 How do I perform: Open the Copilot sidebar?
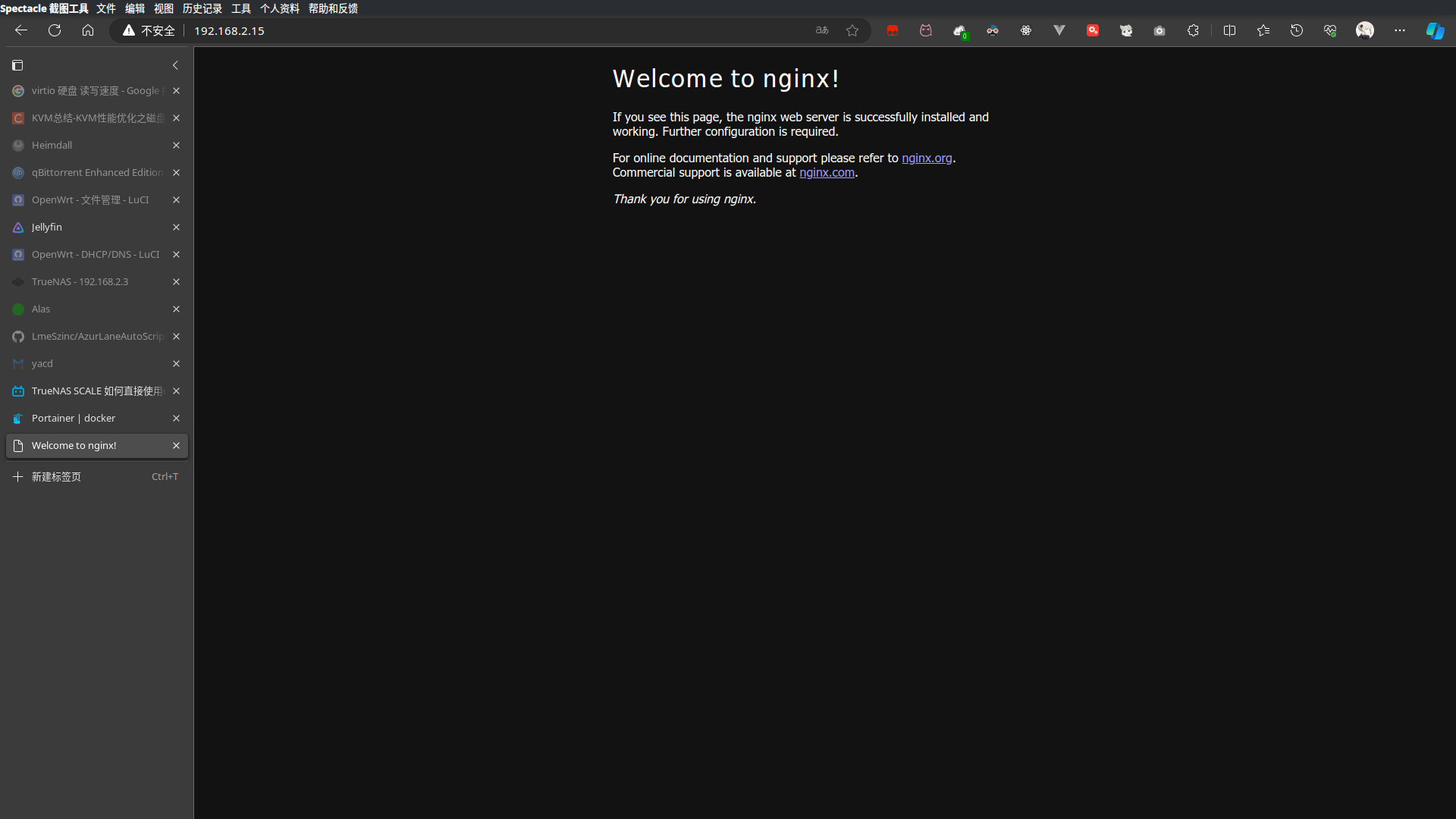tap(1436, 30)
